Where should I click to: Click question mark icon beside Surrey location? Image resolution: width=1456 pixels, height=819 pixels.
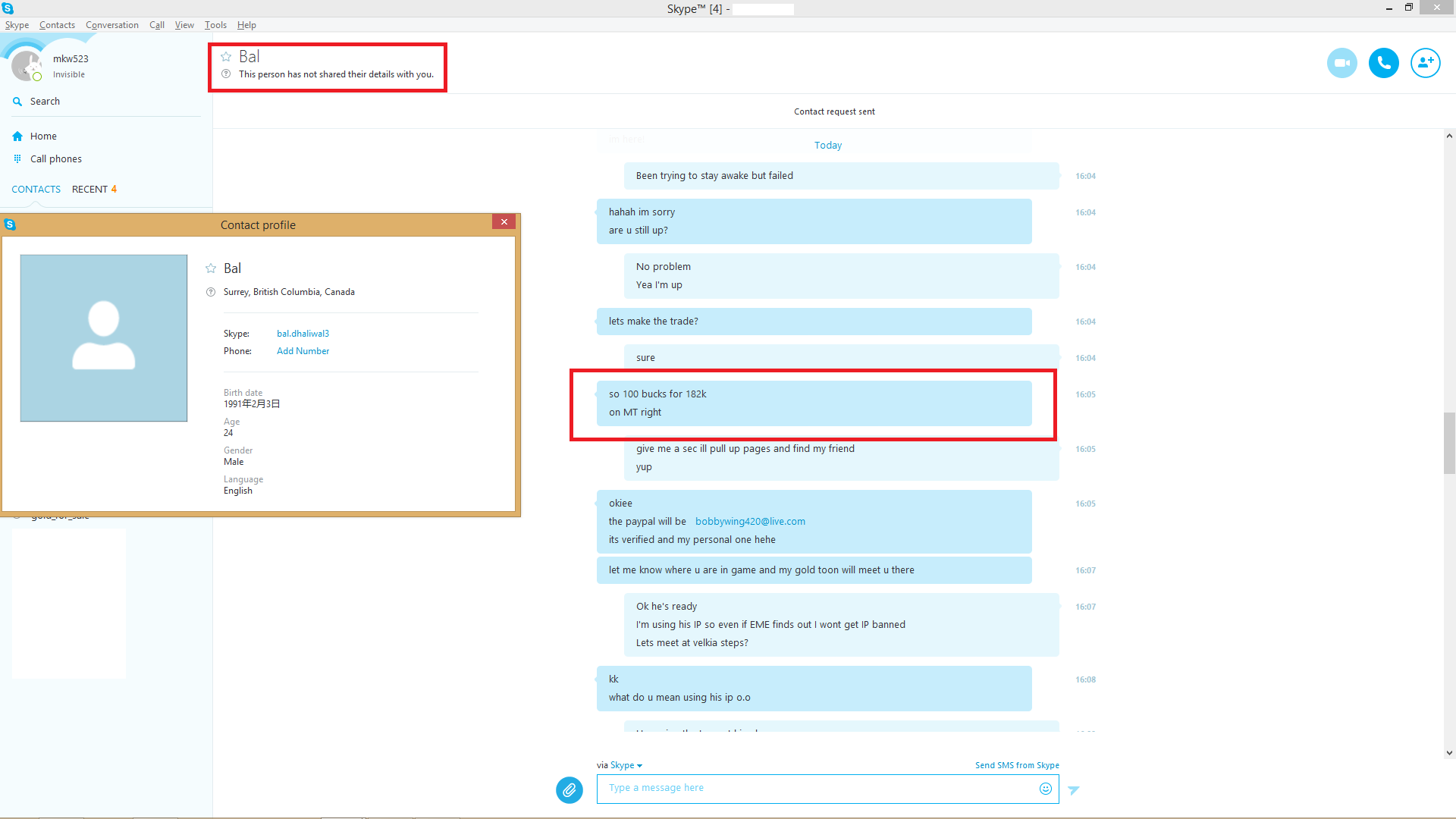tap(211, 292)
